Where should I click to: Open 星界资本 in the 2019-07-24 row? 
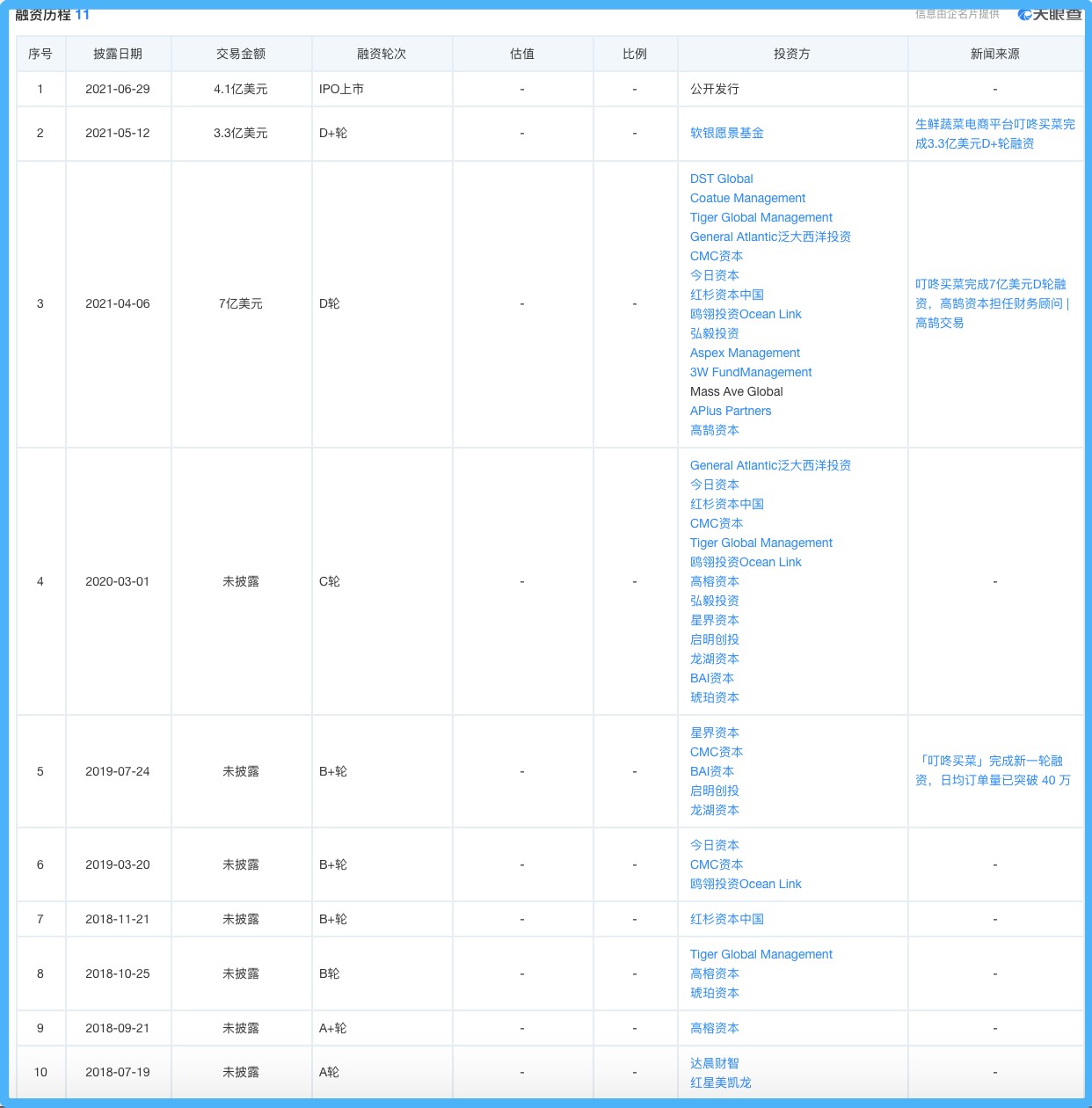(x=714, y=733)
